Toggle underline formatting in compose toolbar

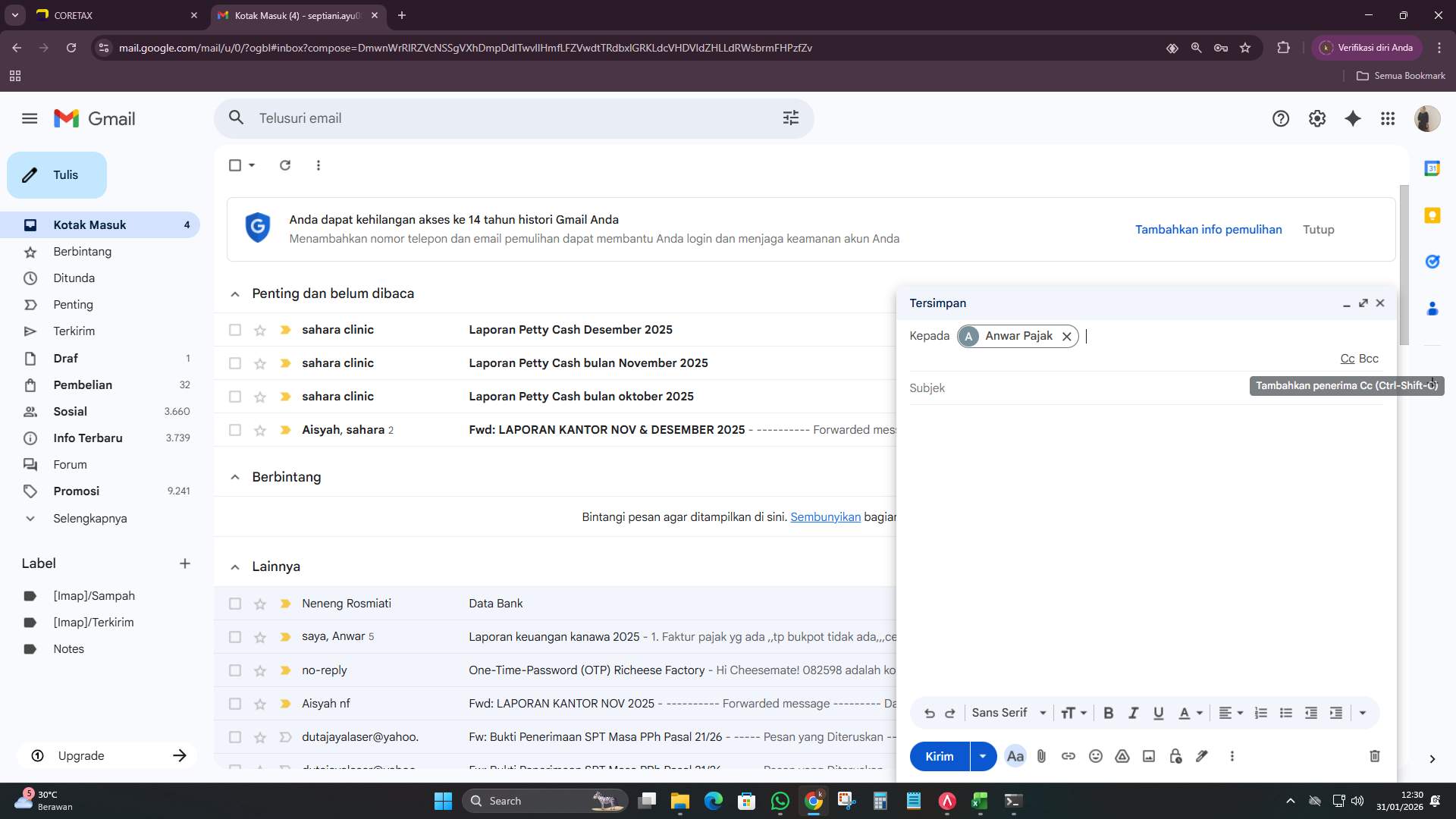(x=1158, y=713)
